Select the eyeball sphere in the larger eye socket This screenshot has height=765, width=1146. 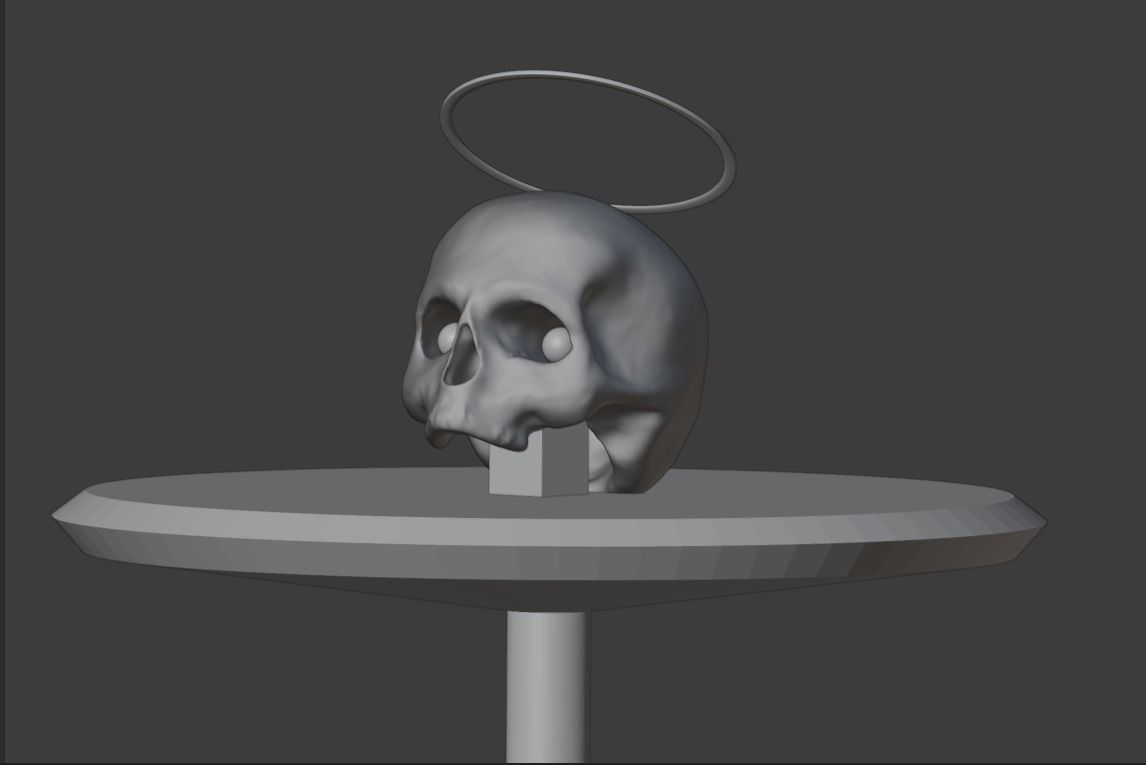[557, 344]
